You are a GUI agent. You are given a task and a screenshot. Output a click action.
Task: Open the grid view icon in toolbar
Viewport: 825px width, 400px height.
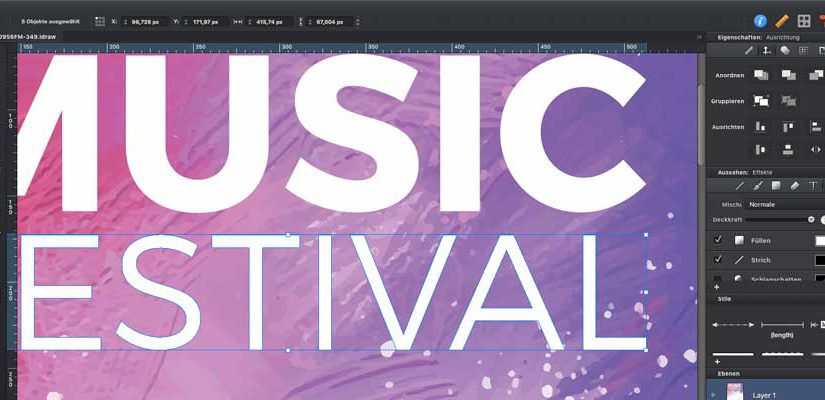pyautogui.click(x=804, y=20)
